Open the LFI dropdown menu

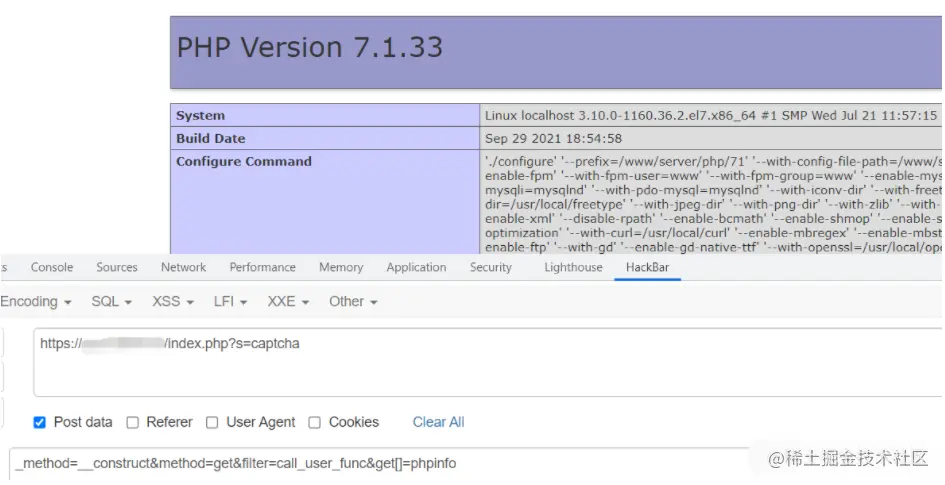(230, 302)
